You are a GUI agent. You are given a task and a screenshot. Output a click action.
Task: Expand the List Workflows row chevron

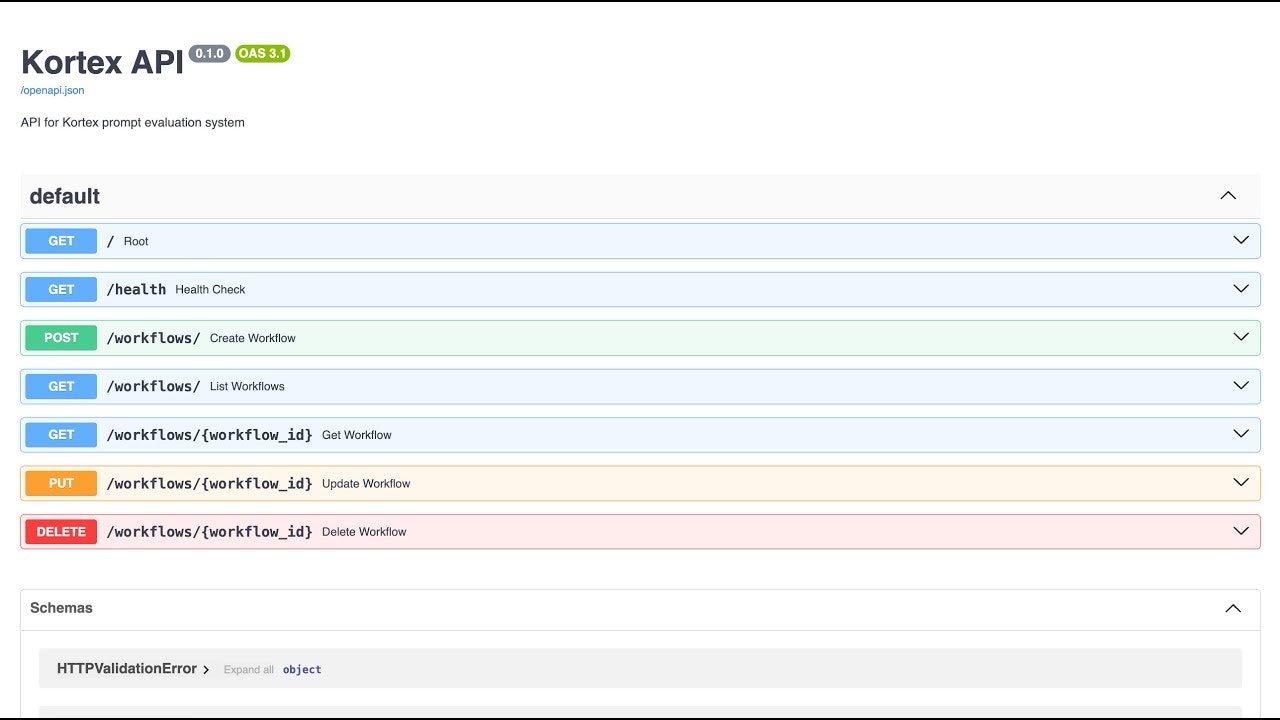1241,386
